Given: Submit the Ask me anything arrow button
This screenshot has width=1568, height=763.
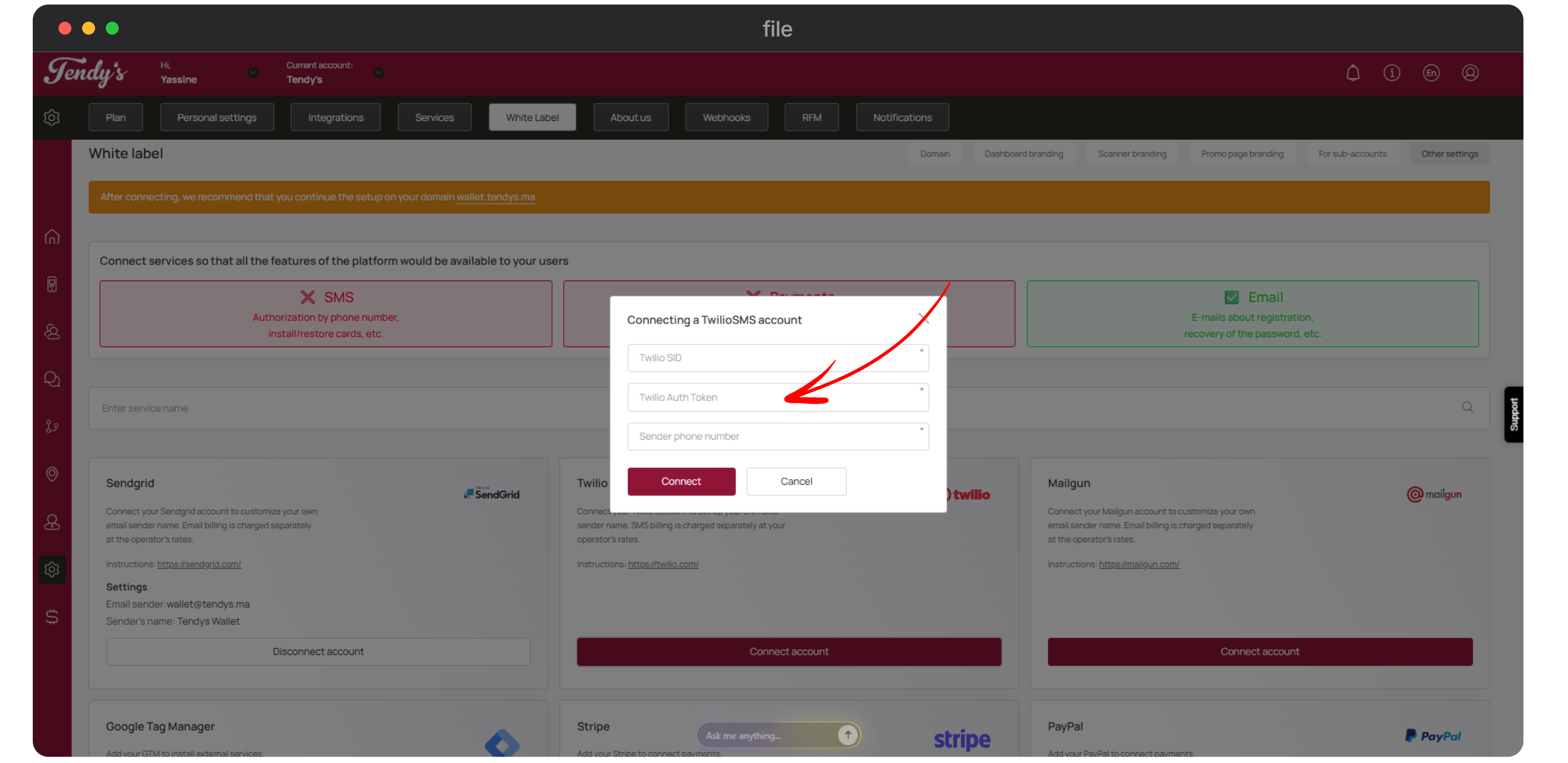Looking at the screenshot, I should [x=847, y=735].
